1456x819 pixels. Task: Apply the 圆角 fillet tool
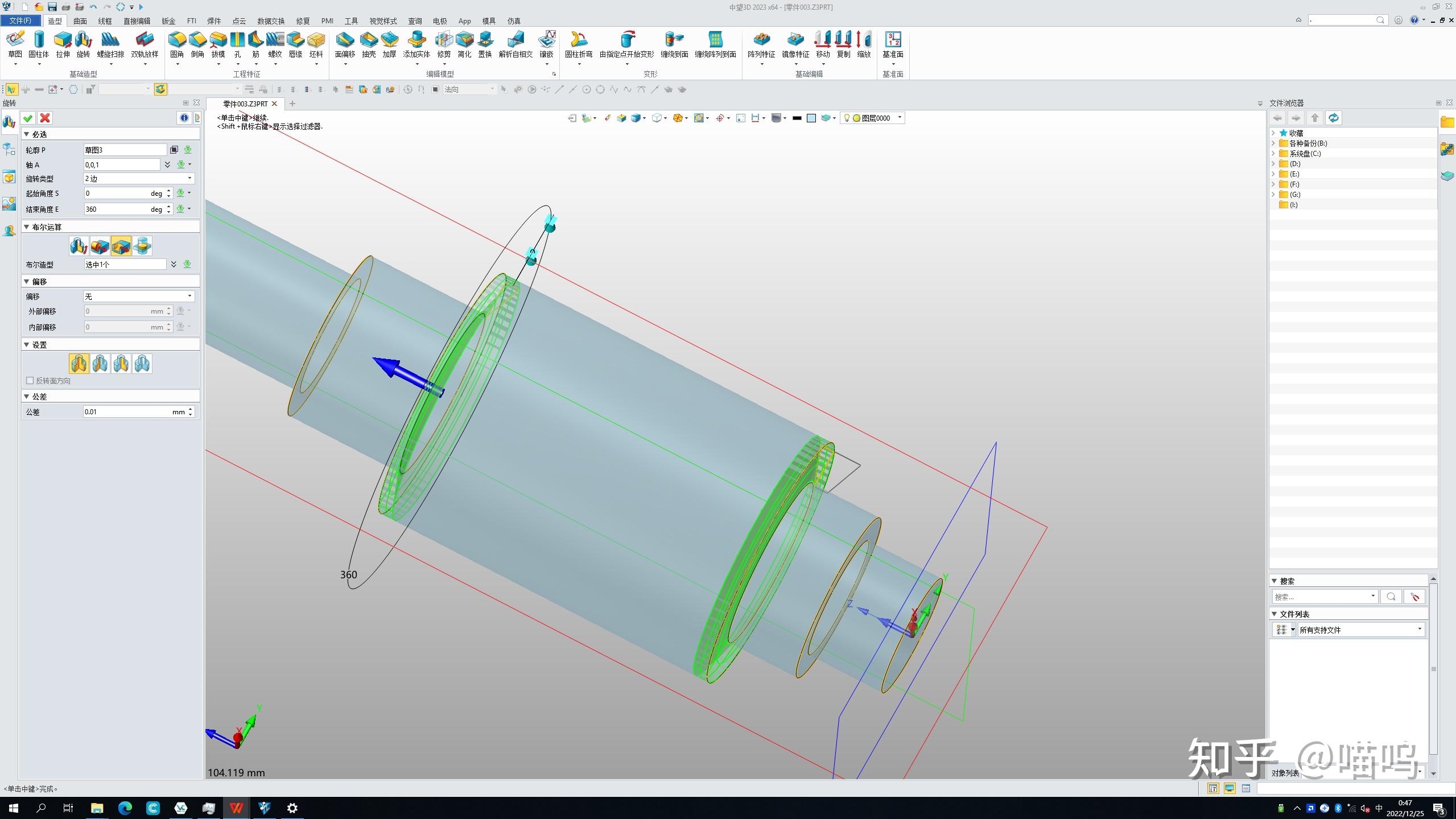pyautogui.click(x=177, y=44)
